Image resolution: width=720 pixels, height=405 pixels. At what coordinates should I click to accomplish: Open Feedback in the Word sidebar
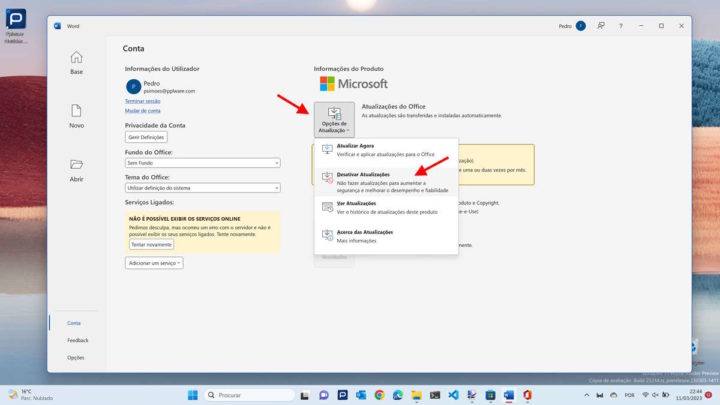77,340
